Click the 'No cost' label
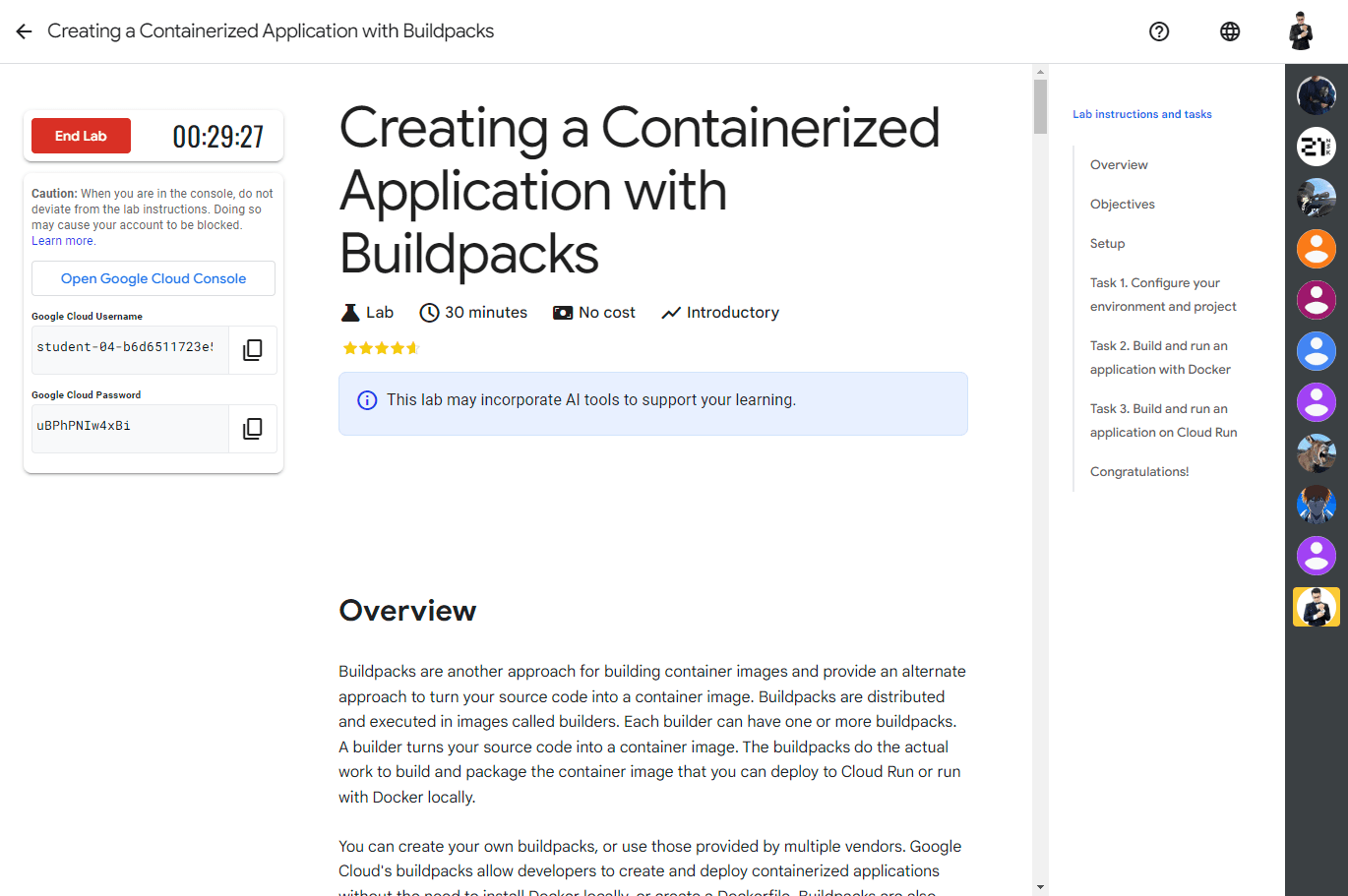Viewport: 1348px width, 896px height. (607, 313)
